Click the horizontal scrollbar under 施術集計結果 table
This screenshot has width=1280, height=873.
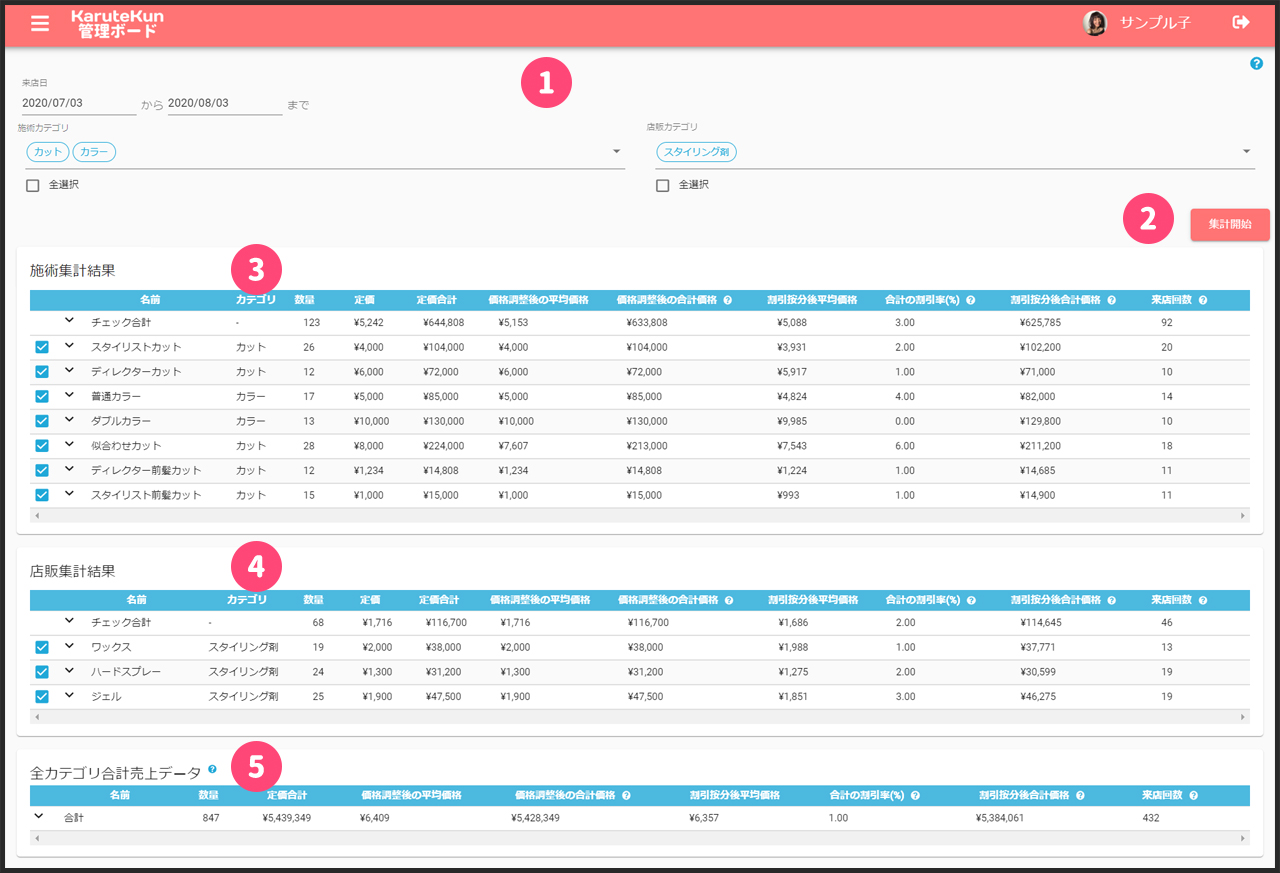640,516
